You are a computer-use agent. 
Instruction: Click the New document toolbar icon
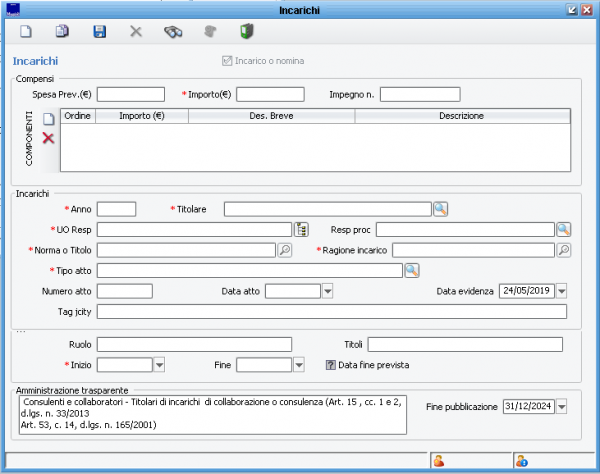(x=25, y=32)
